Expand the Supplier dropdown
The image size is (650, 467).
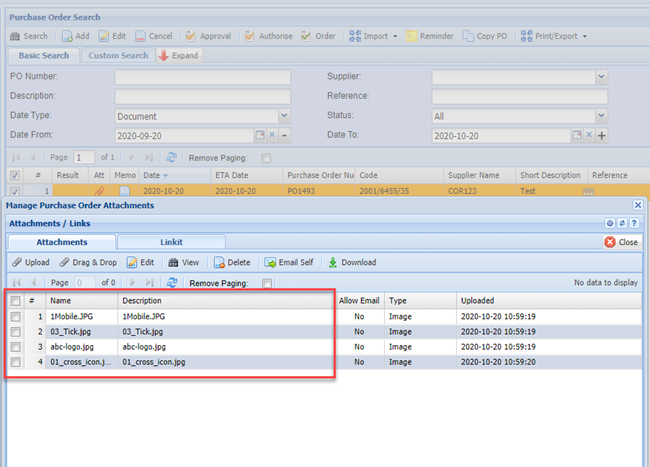(x=601, y=77)
